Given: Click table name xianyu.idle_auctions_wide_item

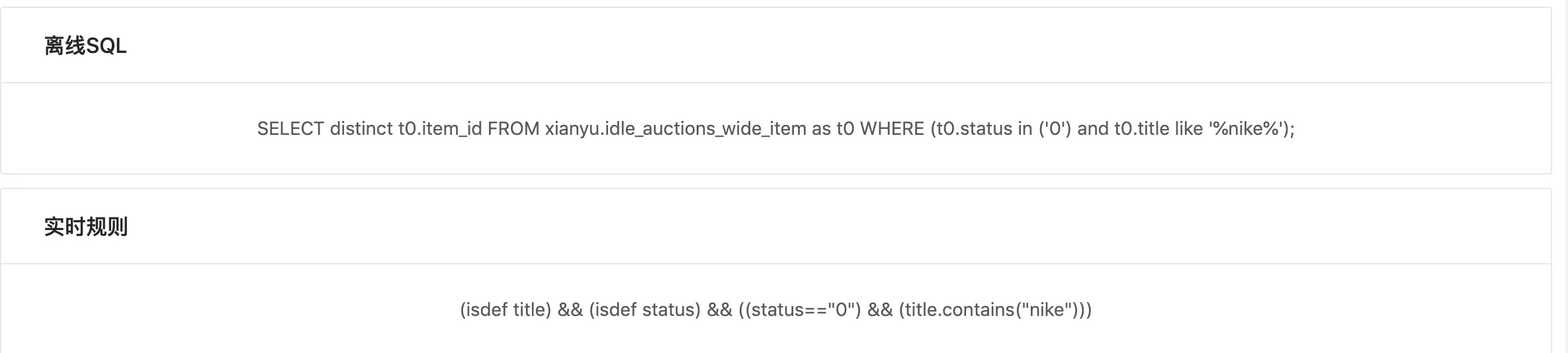Looking at the screenshot, I should pyautogui.click(x=675, y=128).
